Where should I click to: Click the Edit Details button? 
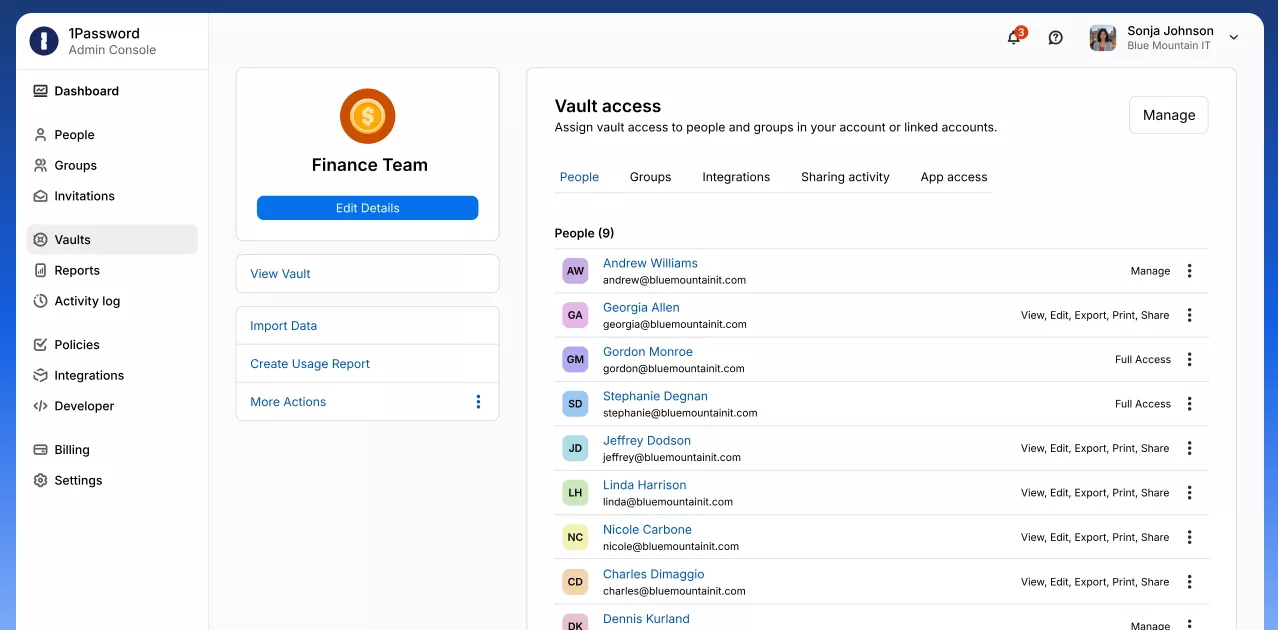pos(367,207)
